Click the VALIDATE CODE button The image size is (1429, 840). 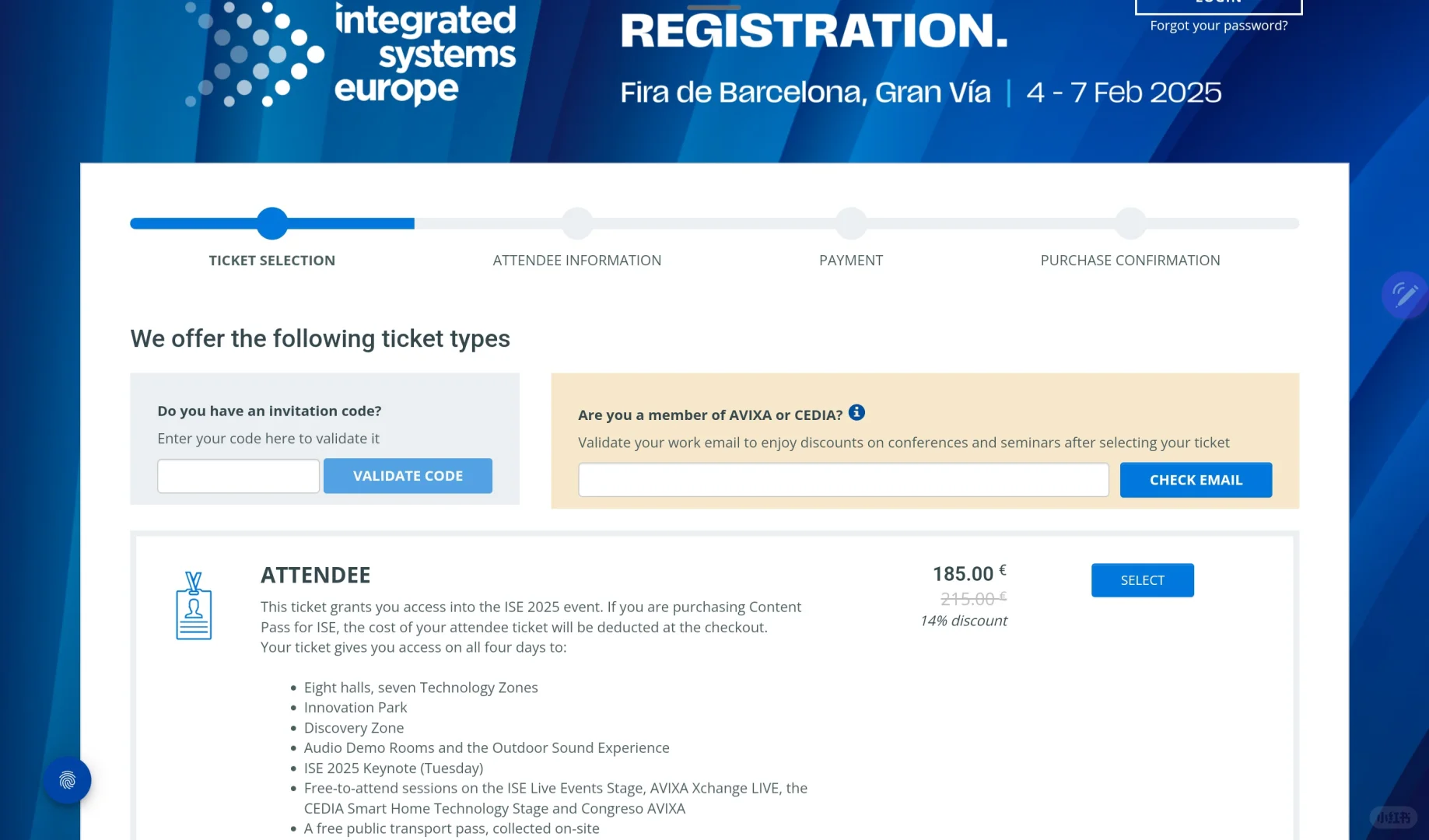click(x=408, y=476)
